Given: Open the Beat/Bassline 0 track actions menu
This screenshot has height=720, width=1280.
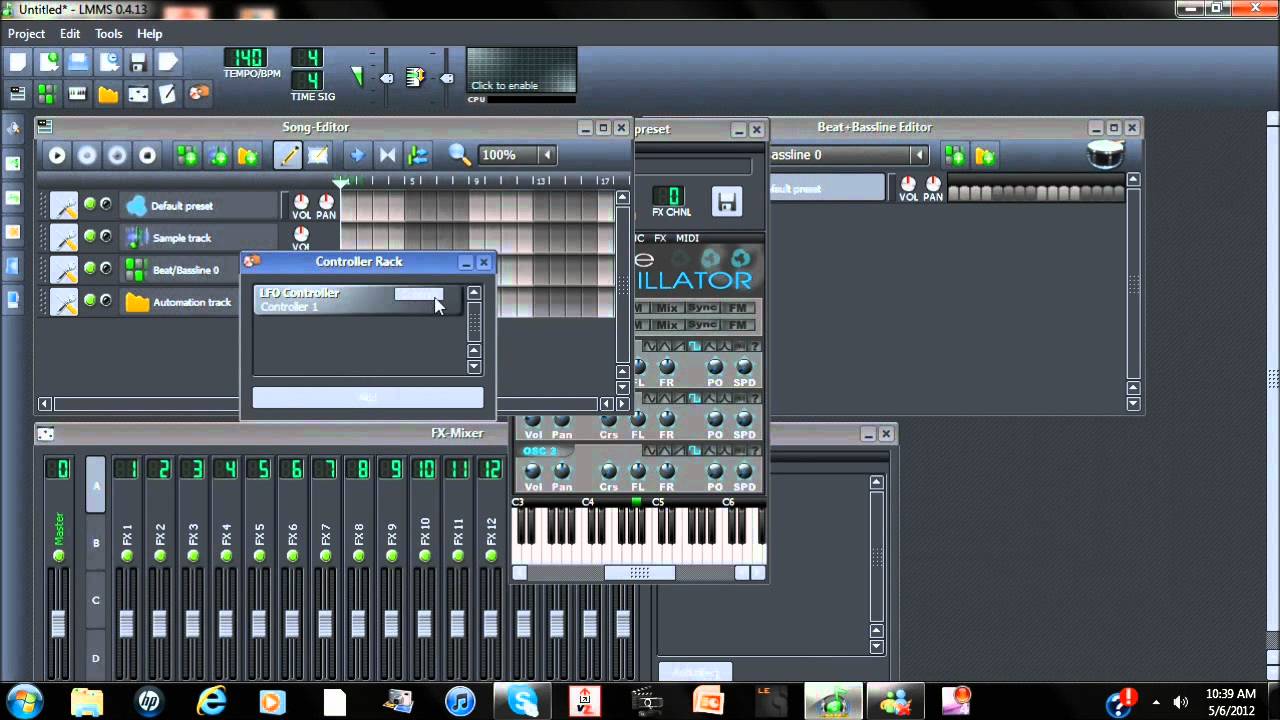Looking at the screenshot, I should tap(64, 269).
